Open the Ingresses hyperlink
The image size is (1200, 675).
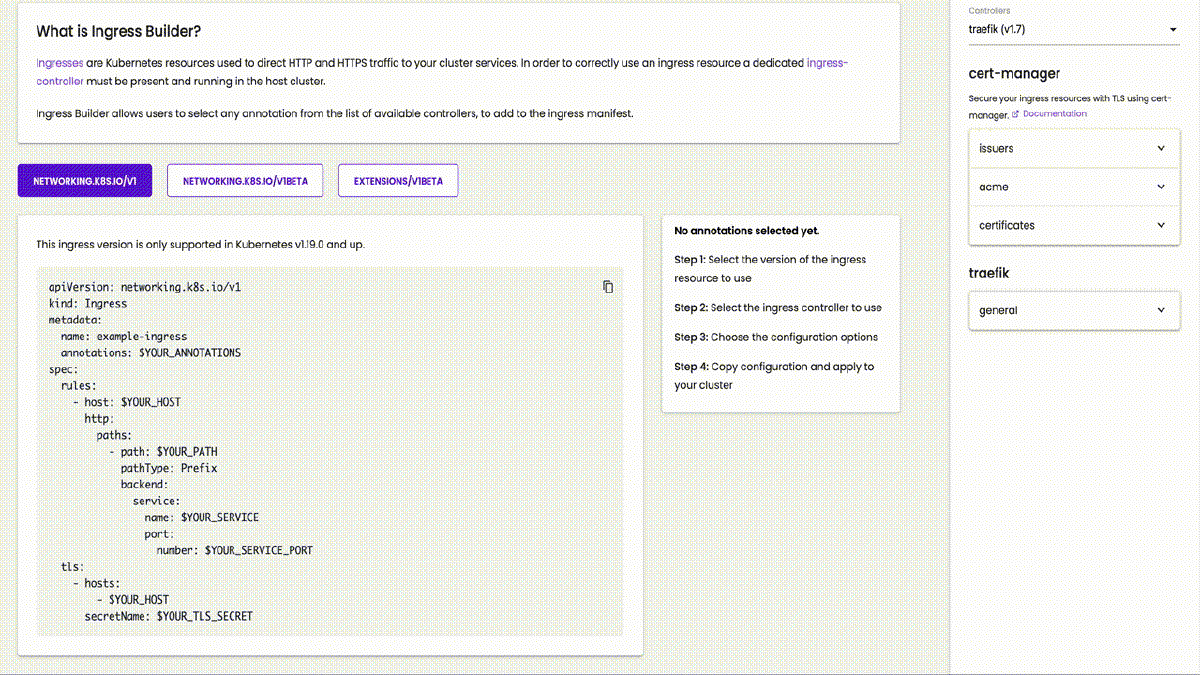point(60,63)
